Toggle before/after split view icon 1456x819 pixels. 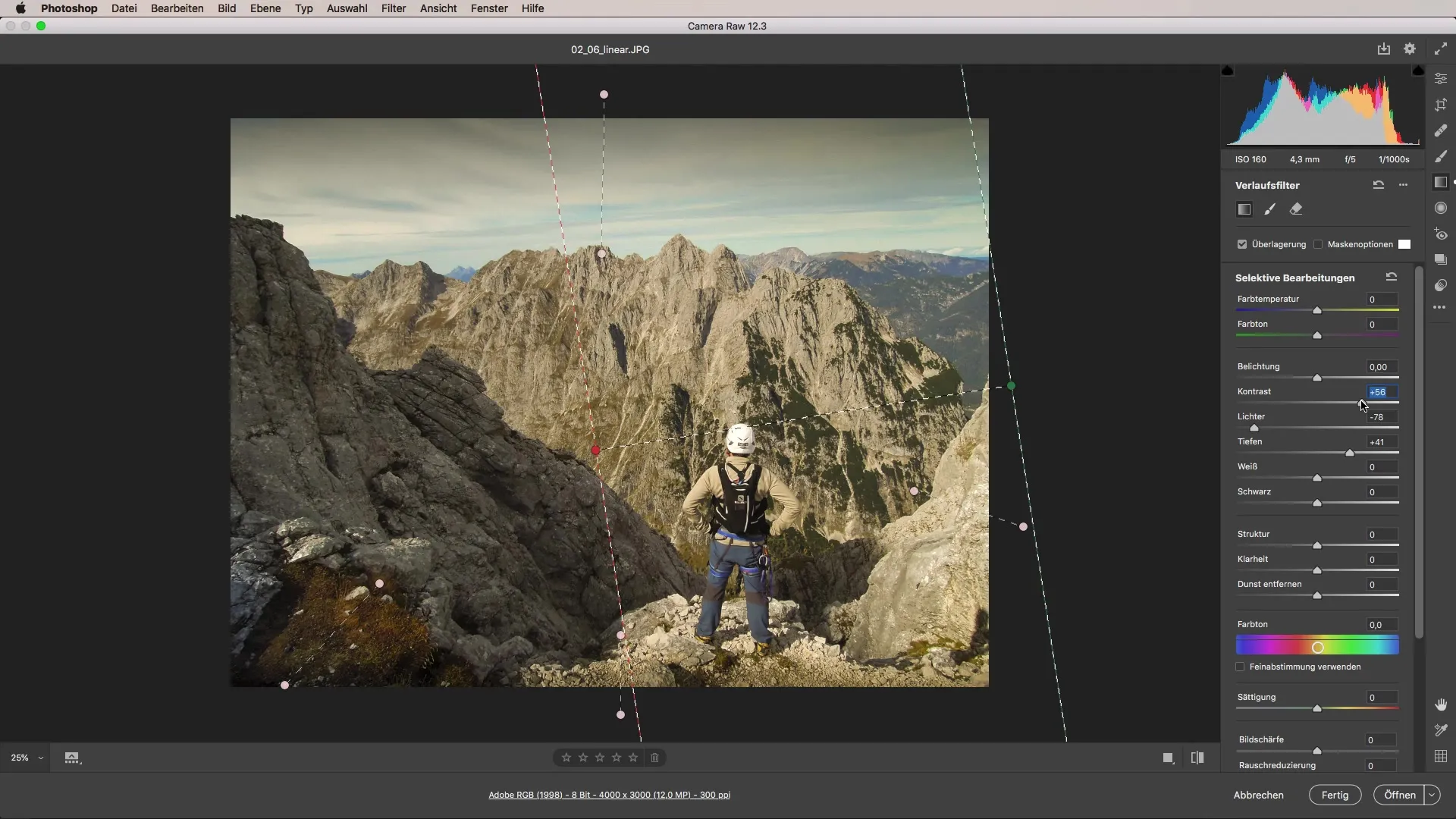click(x=1197, y=758)
